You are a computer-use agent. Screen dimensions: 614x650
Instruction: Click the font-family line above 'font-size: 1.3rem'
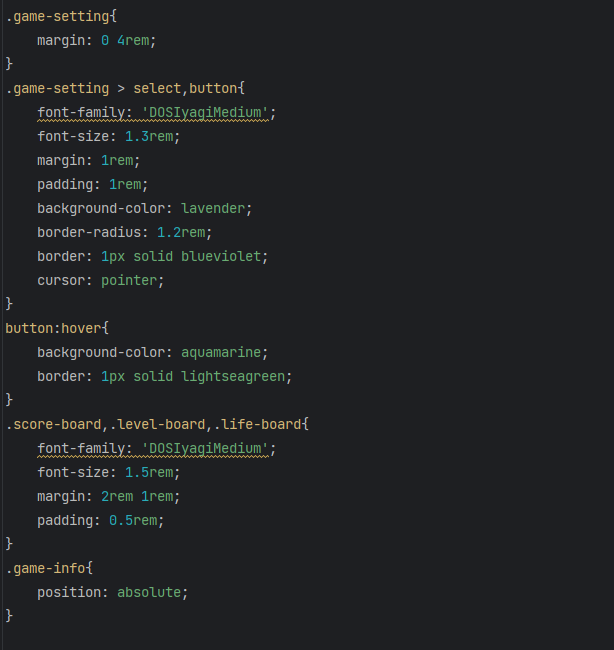157,112
